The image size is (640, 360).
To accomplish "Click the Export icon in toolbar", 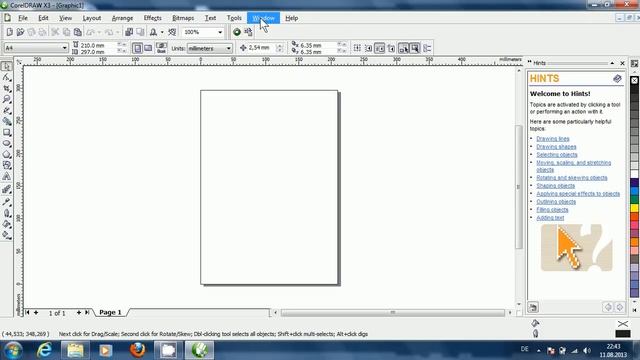I will [x=140, y=32].
